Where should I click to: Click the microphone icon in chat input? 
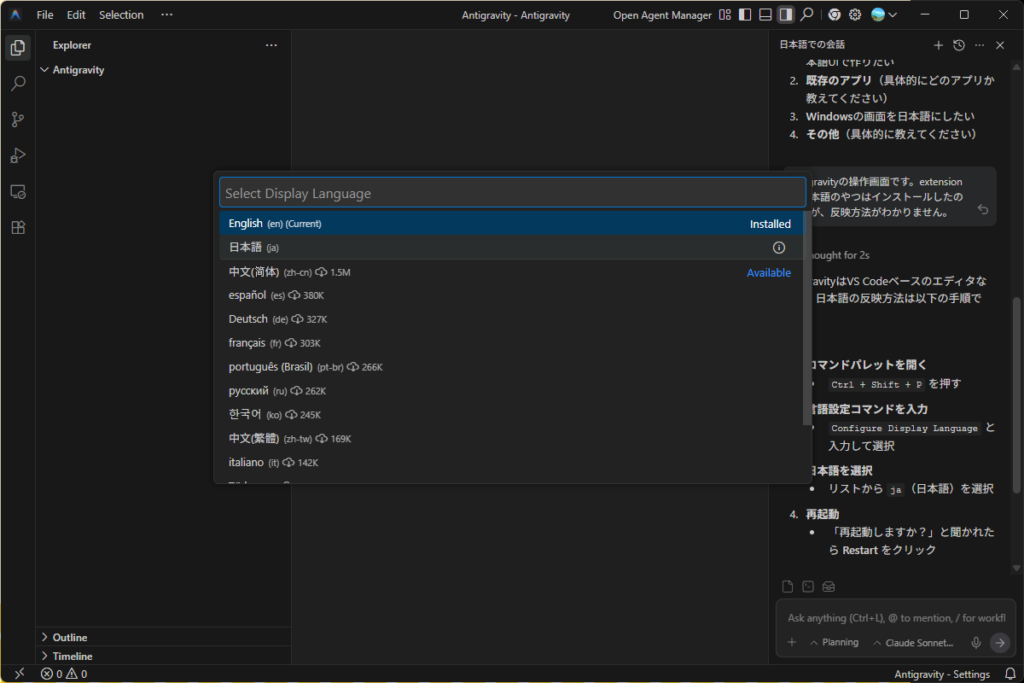[x=975, y=643]
